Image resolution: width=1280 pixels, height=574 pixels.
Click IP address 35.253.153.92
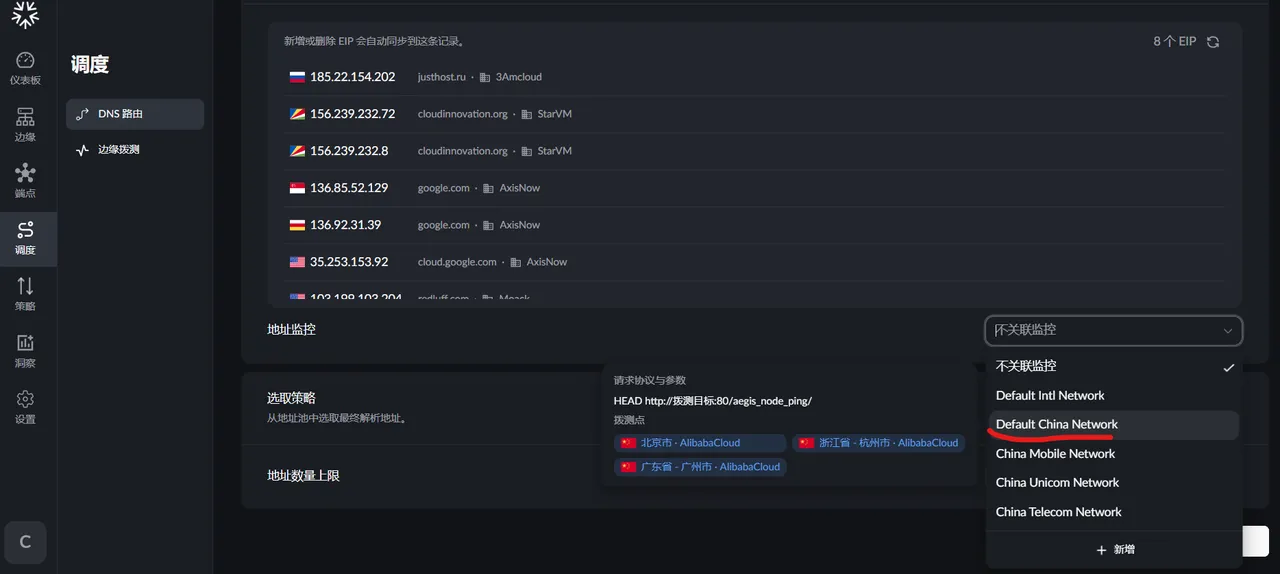click(x=349, y=262)
